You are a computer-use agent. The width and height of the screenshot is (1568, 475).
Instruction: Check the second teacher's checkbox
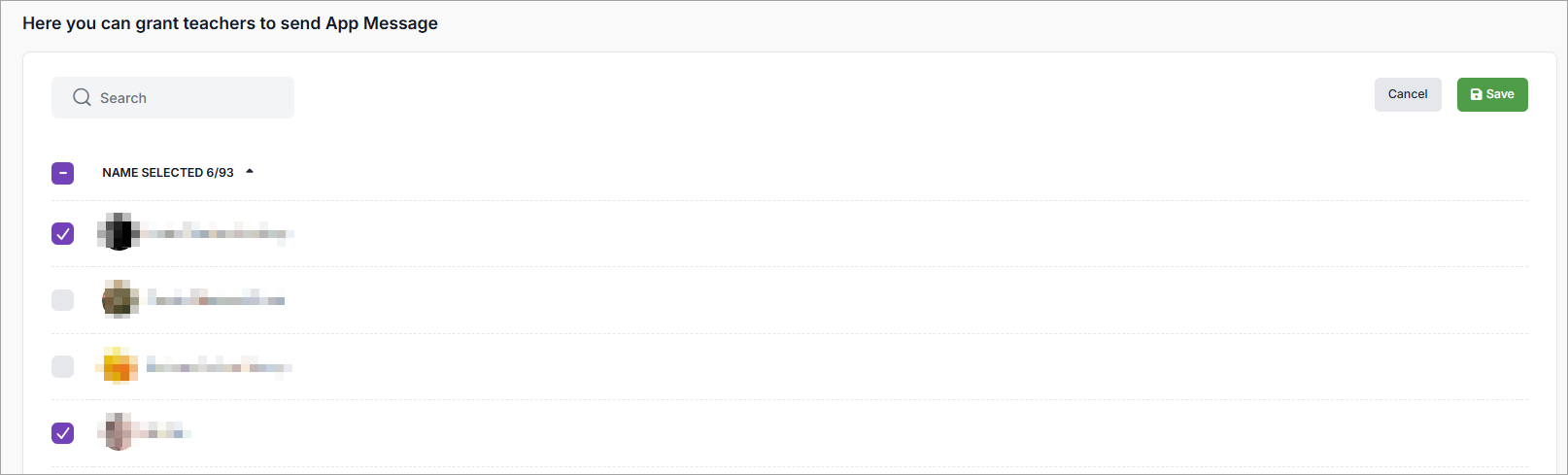coord(62,300)
